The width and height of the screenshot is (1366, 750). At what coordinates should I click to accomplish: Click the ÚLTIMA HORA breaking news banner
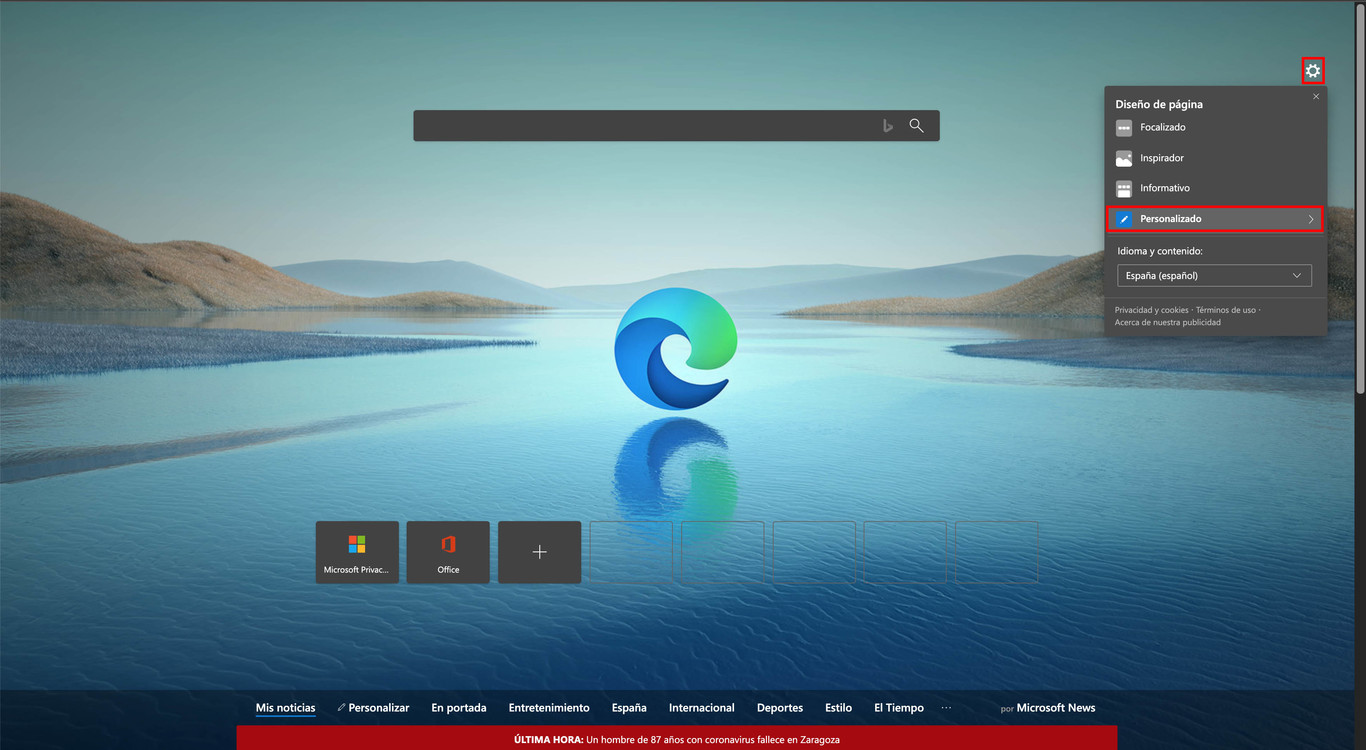(x=676, y=740)
